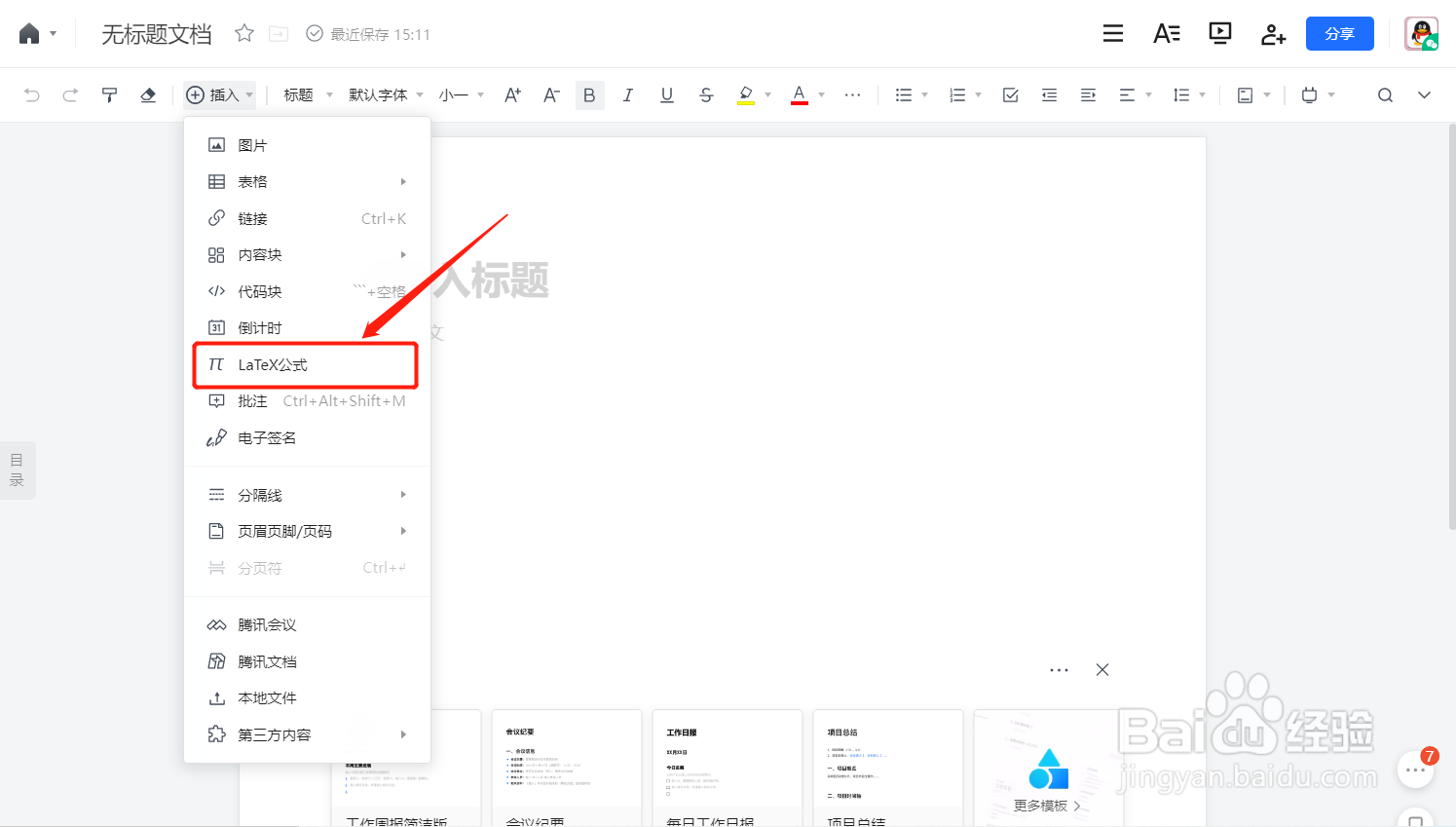Open the 小一 font size dropdown

click(x=462, y=94)
